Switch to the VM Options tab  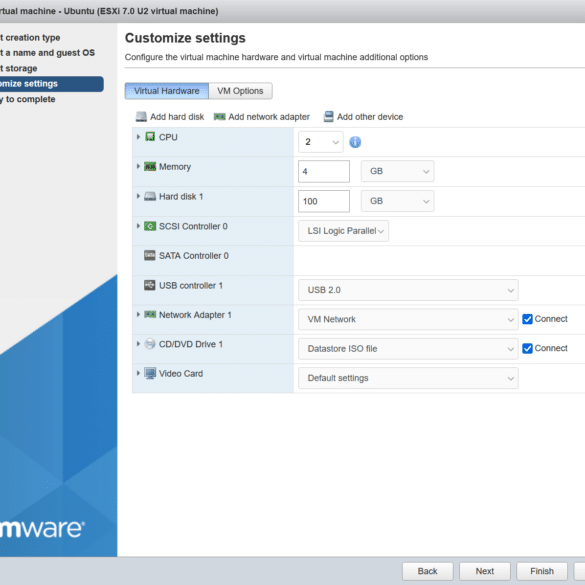coord(240,91)
